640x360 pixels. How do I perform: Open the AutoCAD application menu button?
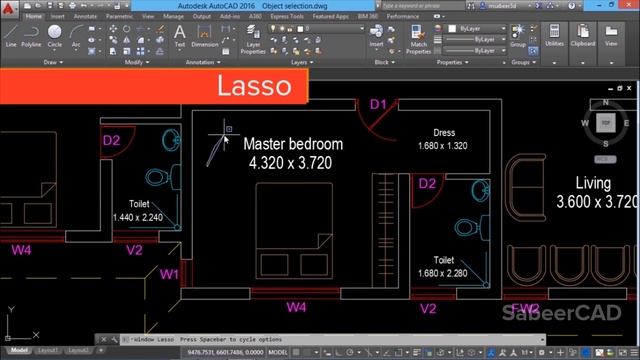point(9,8)
